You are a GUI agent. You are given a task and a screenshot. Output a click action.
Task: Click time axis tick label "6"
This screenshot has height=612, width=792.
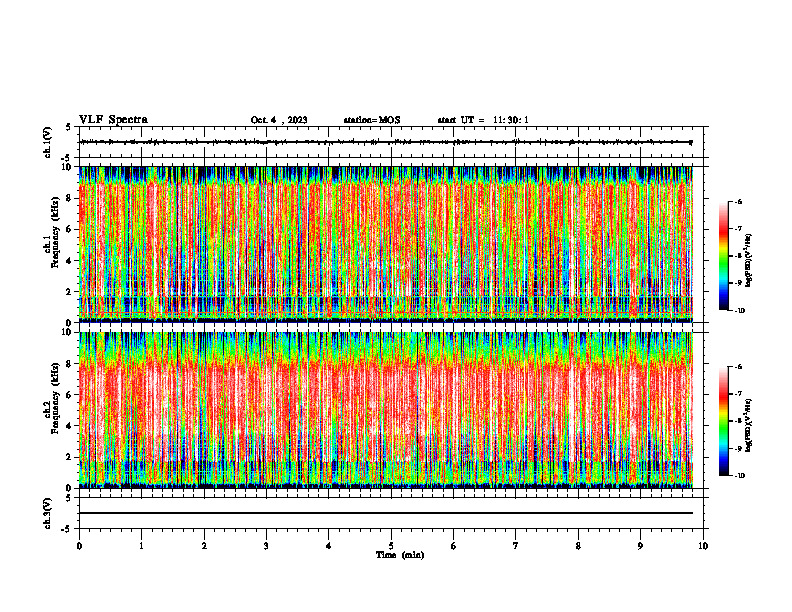click(454, 546)
